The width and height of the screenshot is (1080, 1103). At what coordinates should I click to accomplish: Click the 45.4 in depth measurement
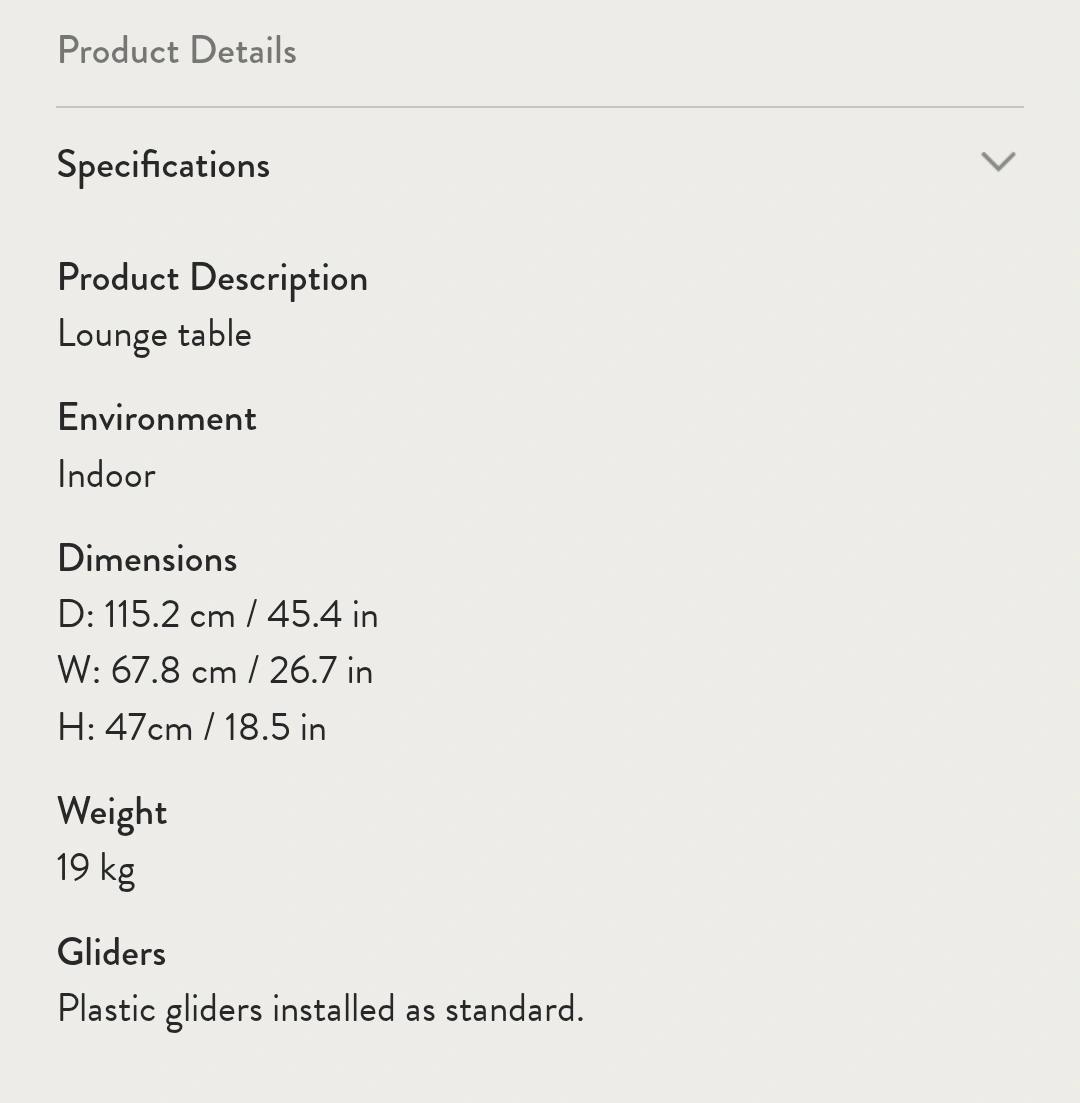[x=322, y=615]
